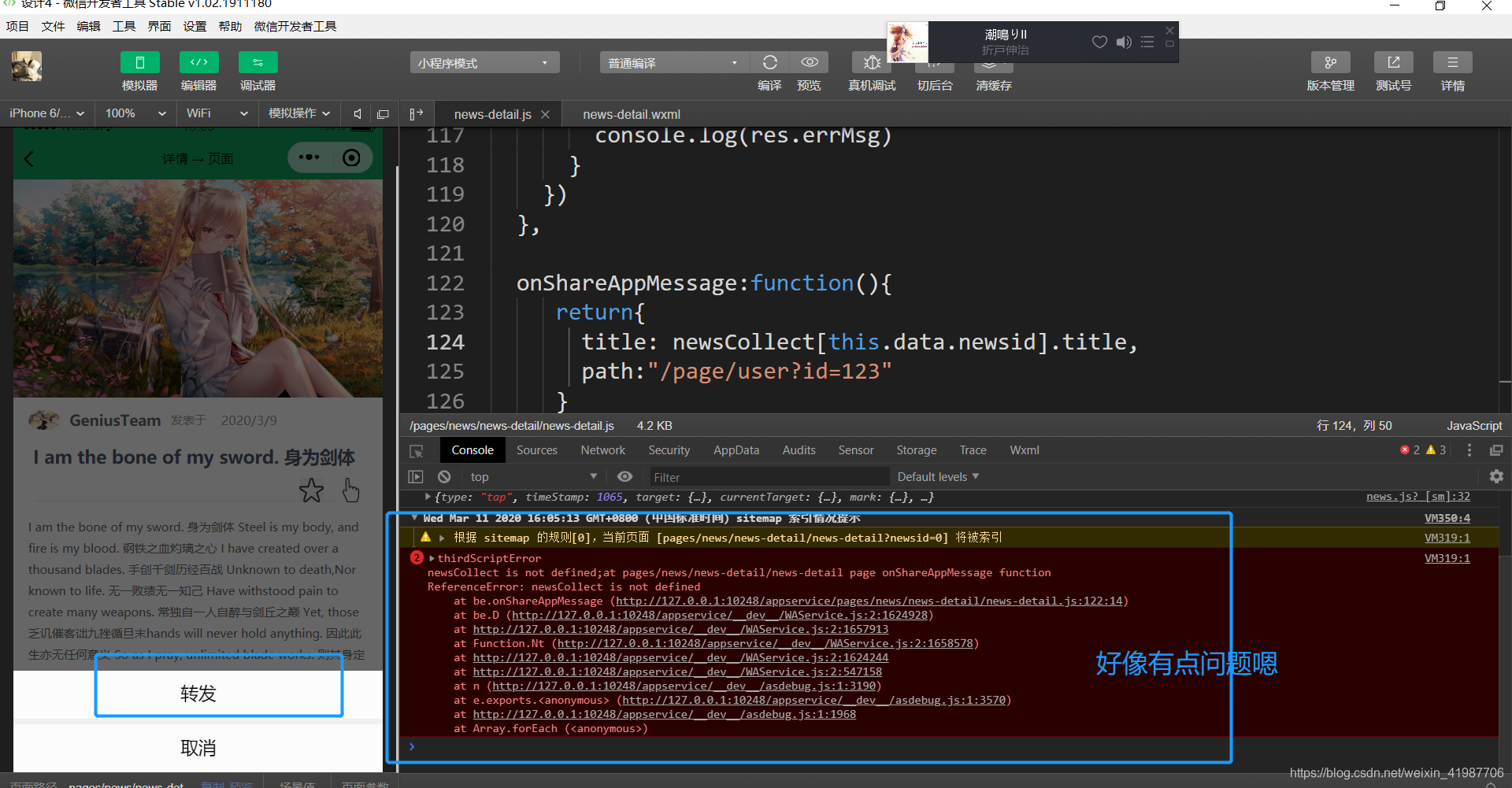Open the 微信开发者工具 menu
The height and width of the screenshot is (788, 1512).
[295, 26]
